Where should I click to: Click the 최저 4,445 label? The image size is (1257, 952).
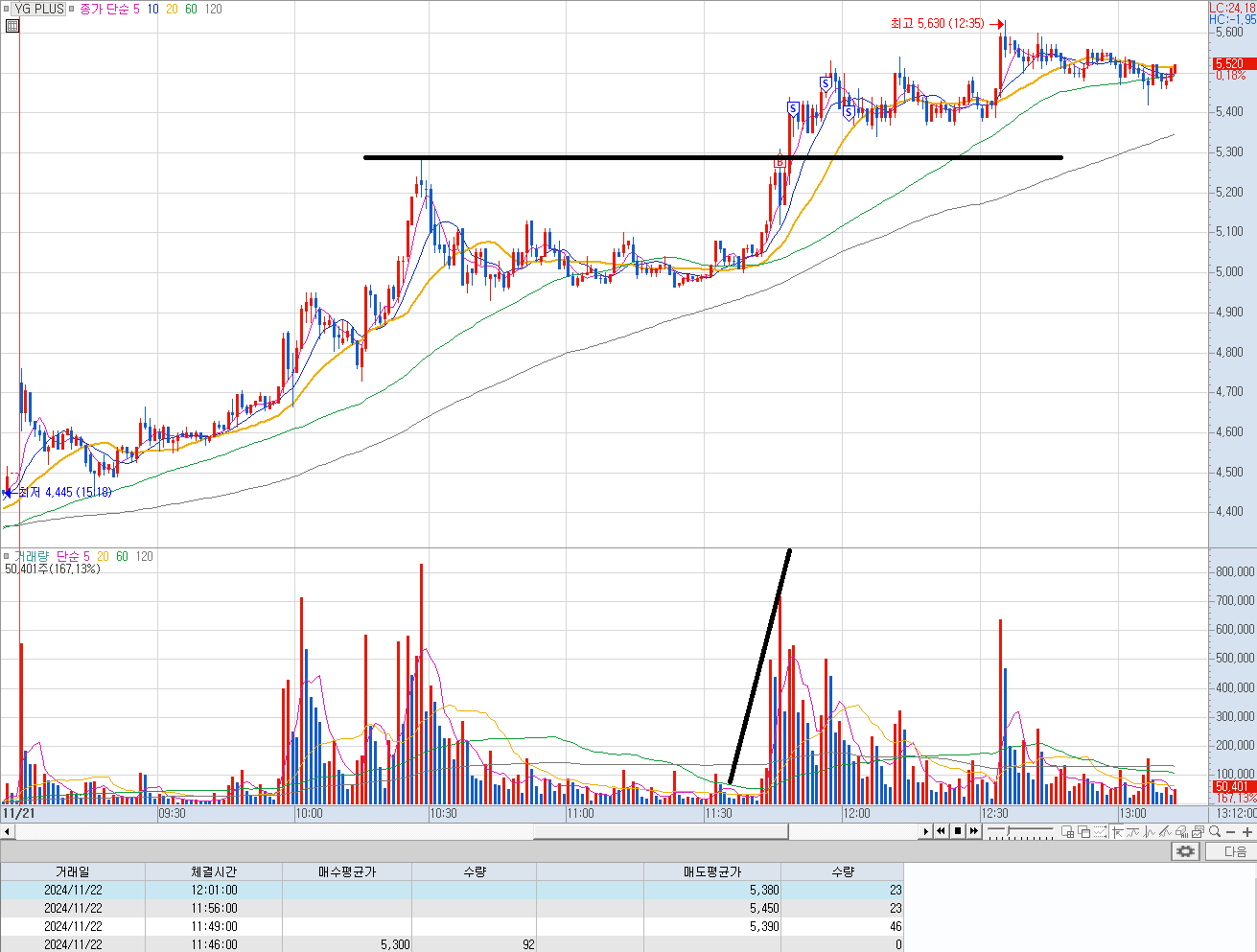[x=65, y=492]
